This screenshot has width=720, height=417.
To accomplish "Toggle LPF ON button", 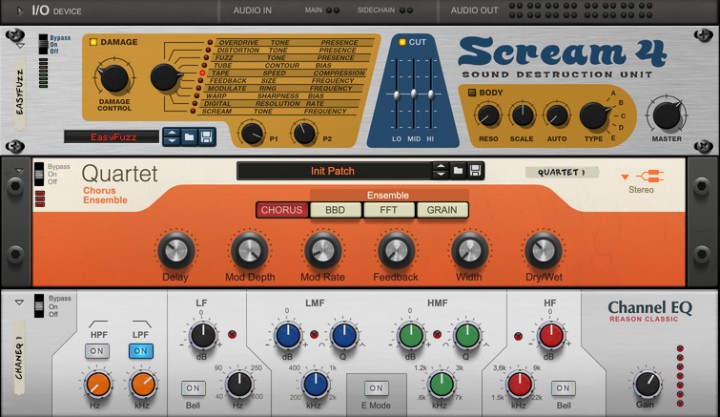I will 141,351.
